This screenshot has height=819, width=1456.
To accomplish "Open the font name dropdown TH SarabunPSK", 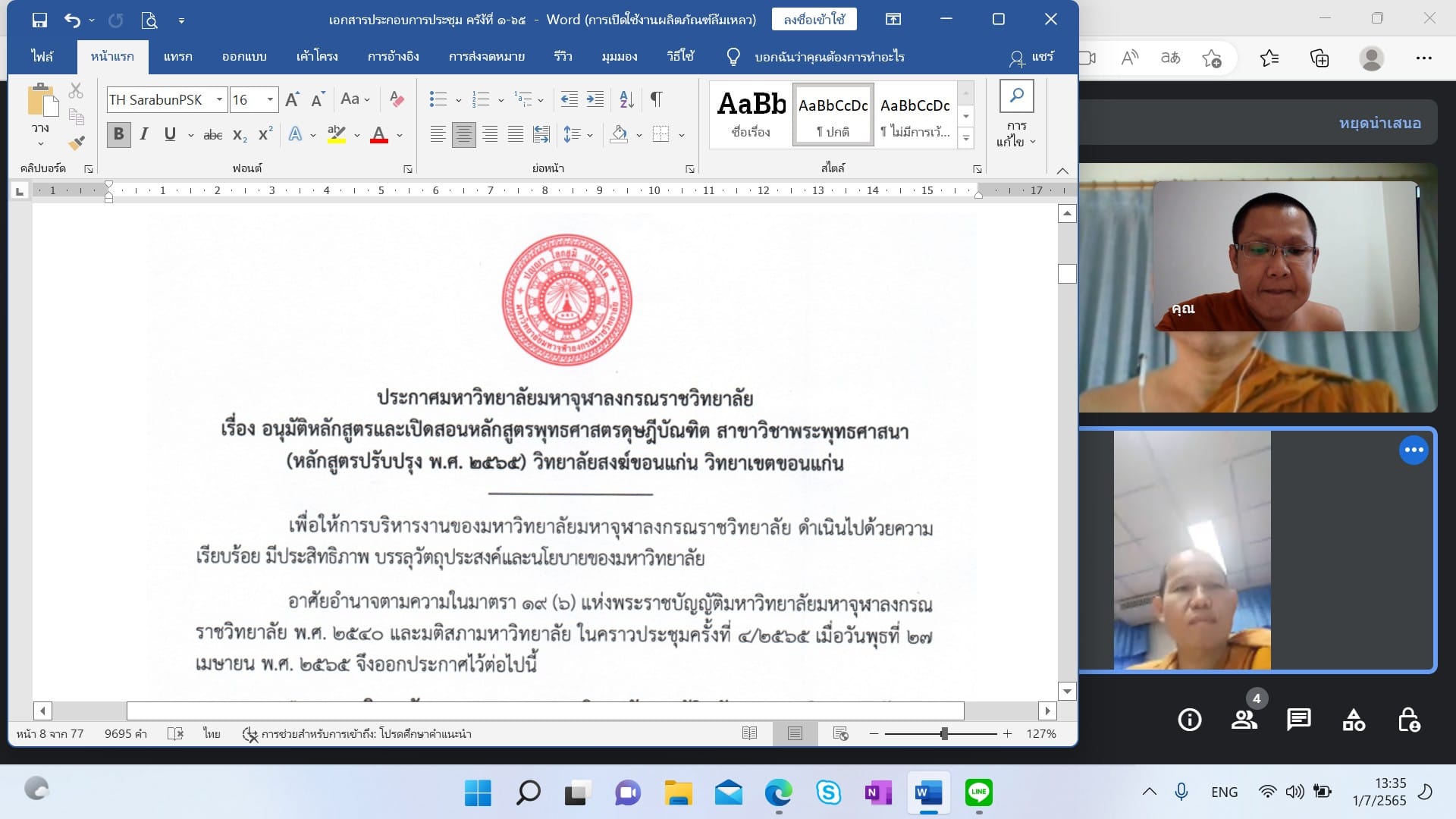I will pyautogui.click(x=219, y=99).
